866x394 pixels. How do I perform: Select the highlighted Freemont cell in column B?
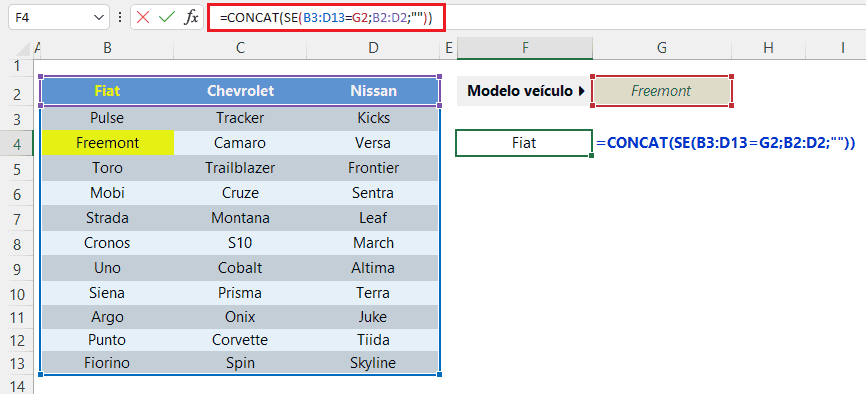pos(108,143)
